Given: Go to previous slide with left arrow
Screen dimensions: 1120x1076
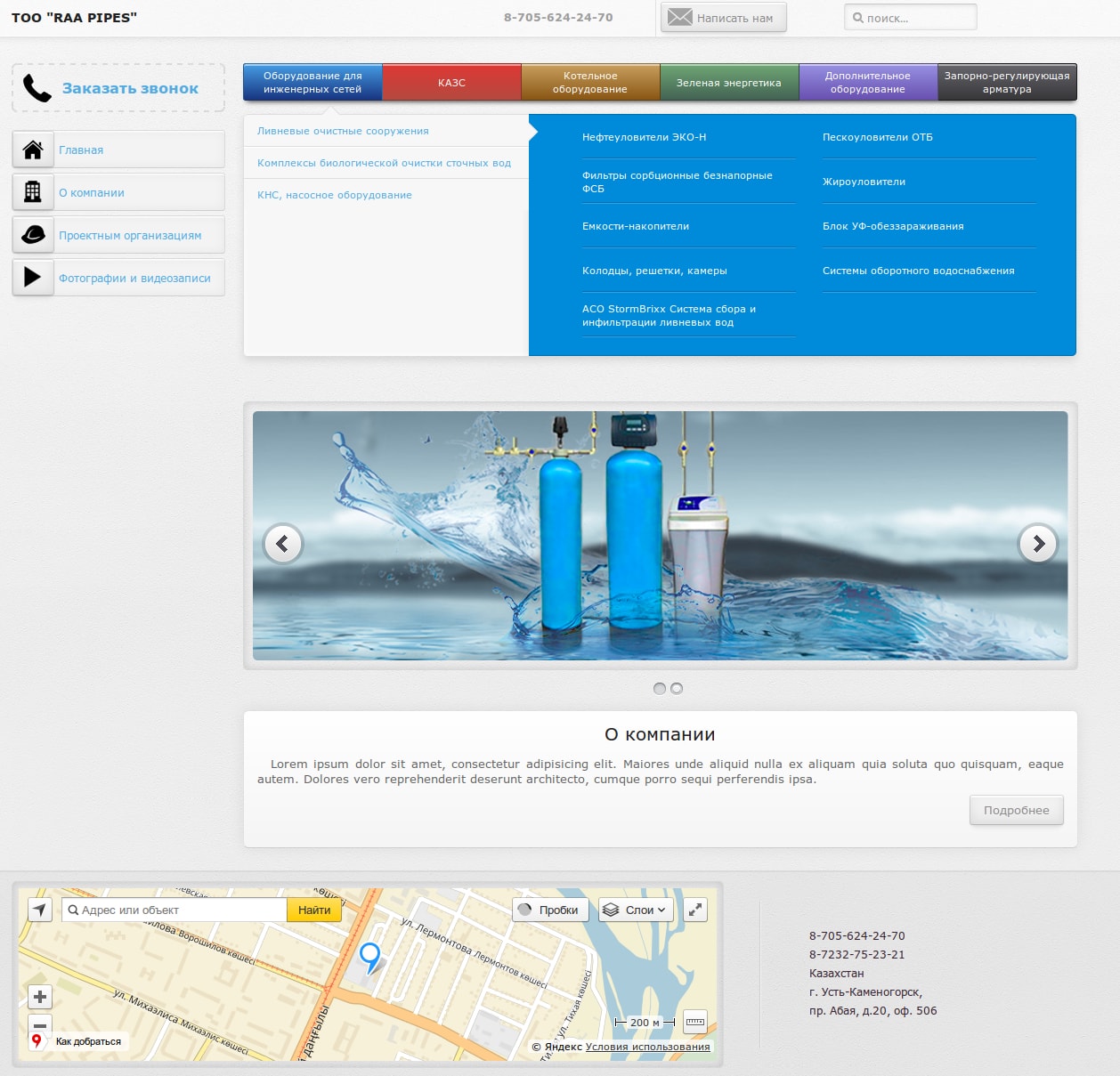Looking at the screenshot, I should (283, 544).
